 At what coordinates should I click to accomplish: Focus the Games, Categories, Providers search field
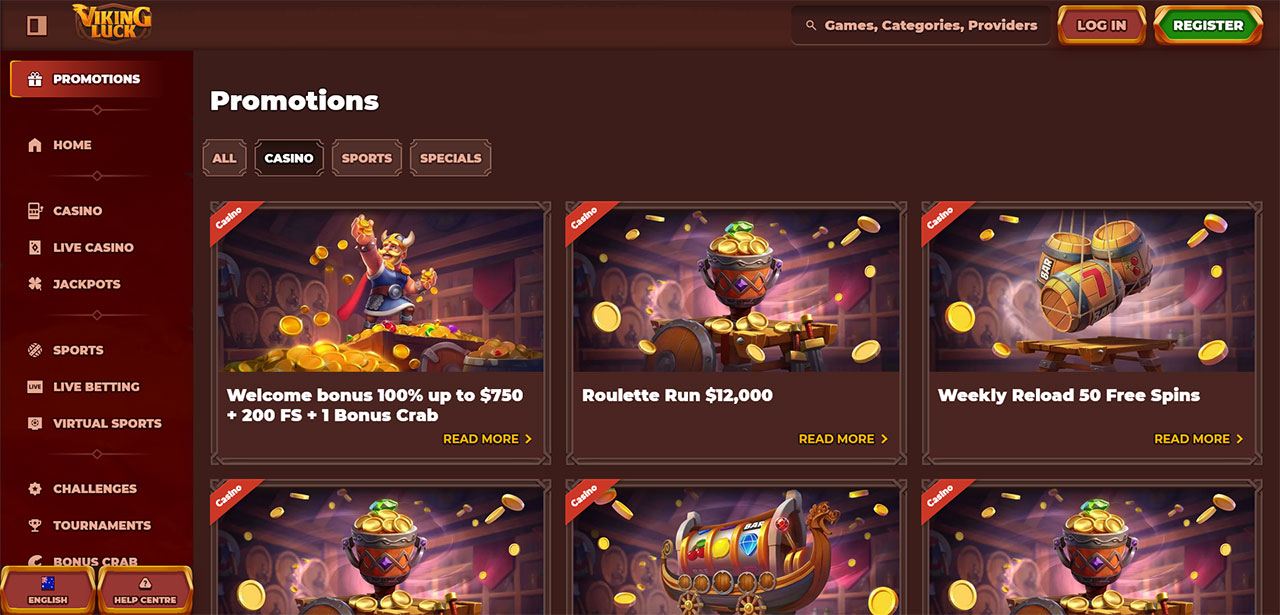921,25
